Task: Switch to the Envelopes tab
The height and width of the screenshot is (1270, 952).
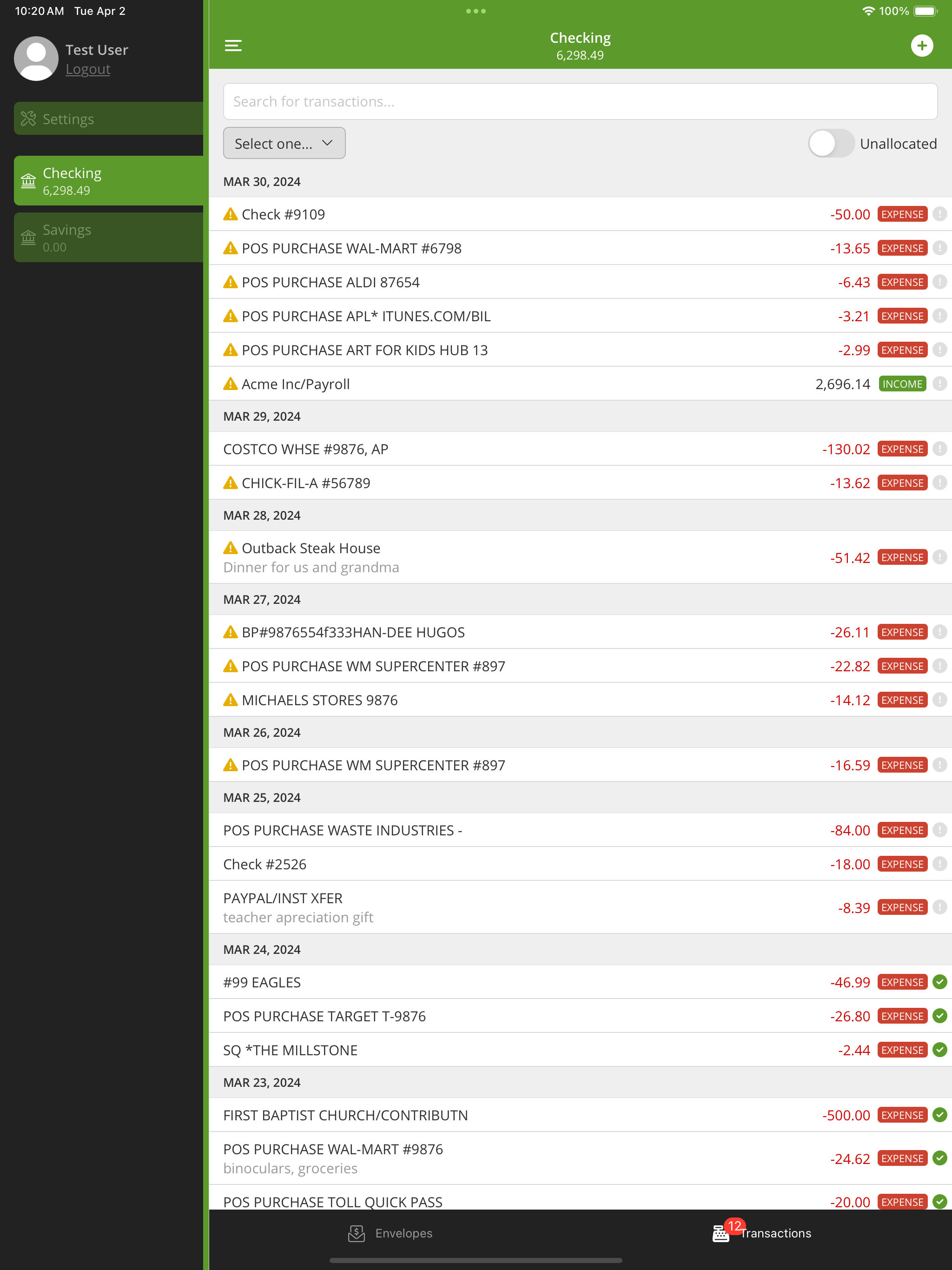Action: click(390, 1233)
